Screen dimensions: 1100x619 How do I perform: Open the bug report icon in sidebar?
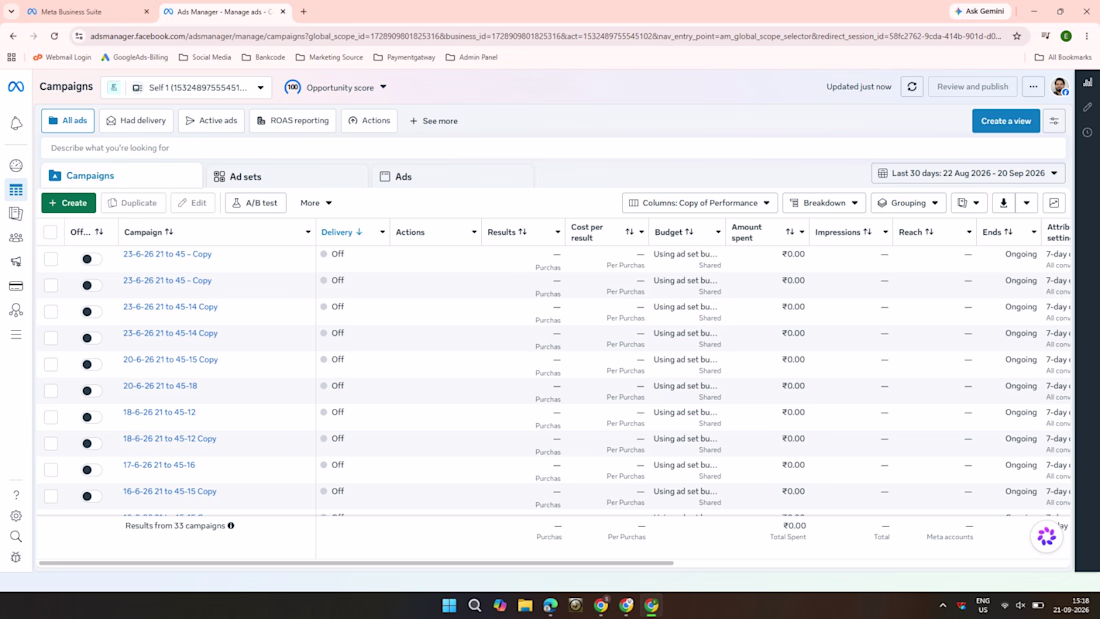[x=15, y=557]
